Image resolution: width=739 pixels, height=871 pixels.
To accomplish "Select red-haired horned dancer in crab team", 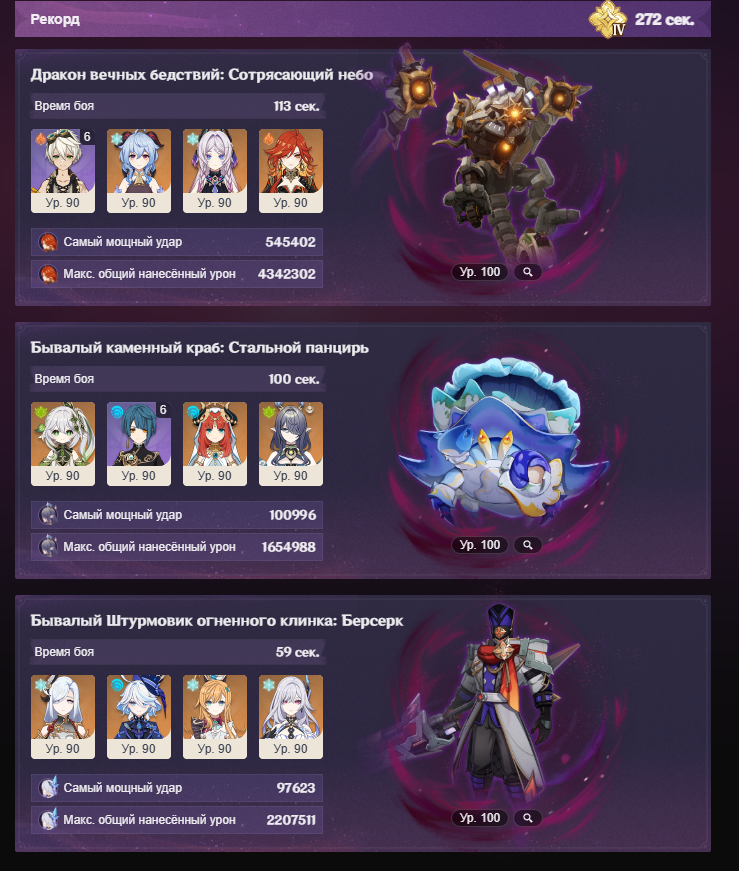I will pos(215,444).
